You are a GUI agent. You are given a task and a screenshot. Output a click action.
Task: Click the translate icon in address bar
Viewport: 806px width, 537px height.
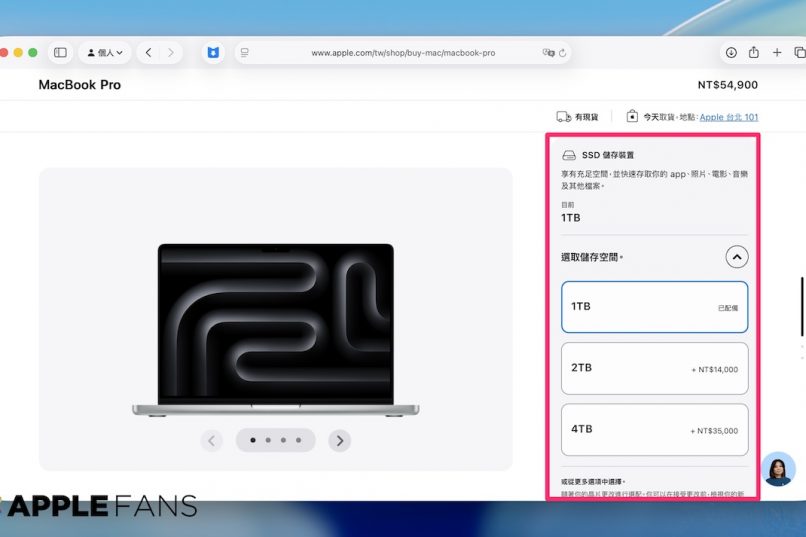point(548,53)
